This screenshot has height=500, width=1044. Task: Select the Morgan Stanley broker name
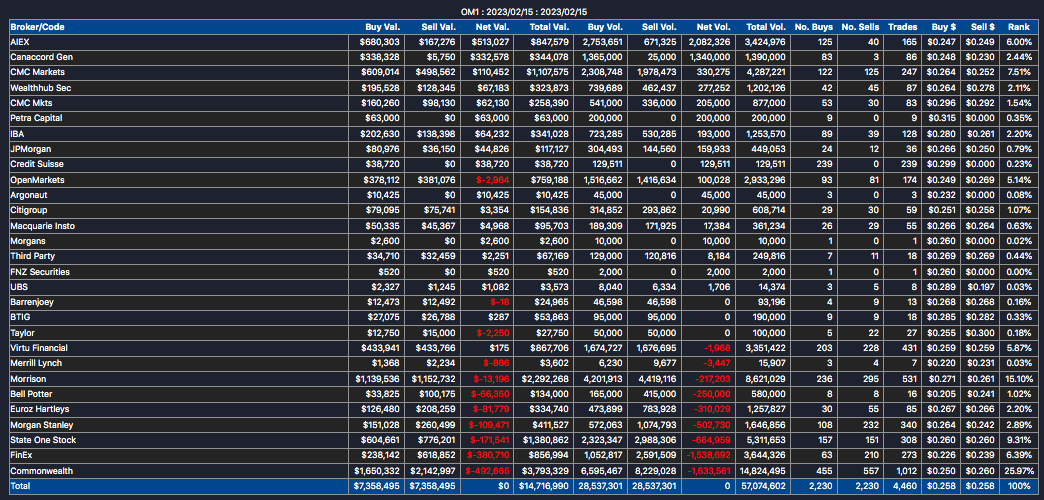coord(42,425)
